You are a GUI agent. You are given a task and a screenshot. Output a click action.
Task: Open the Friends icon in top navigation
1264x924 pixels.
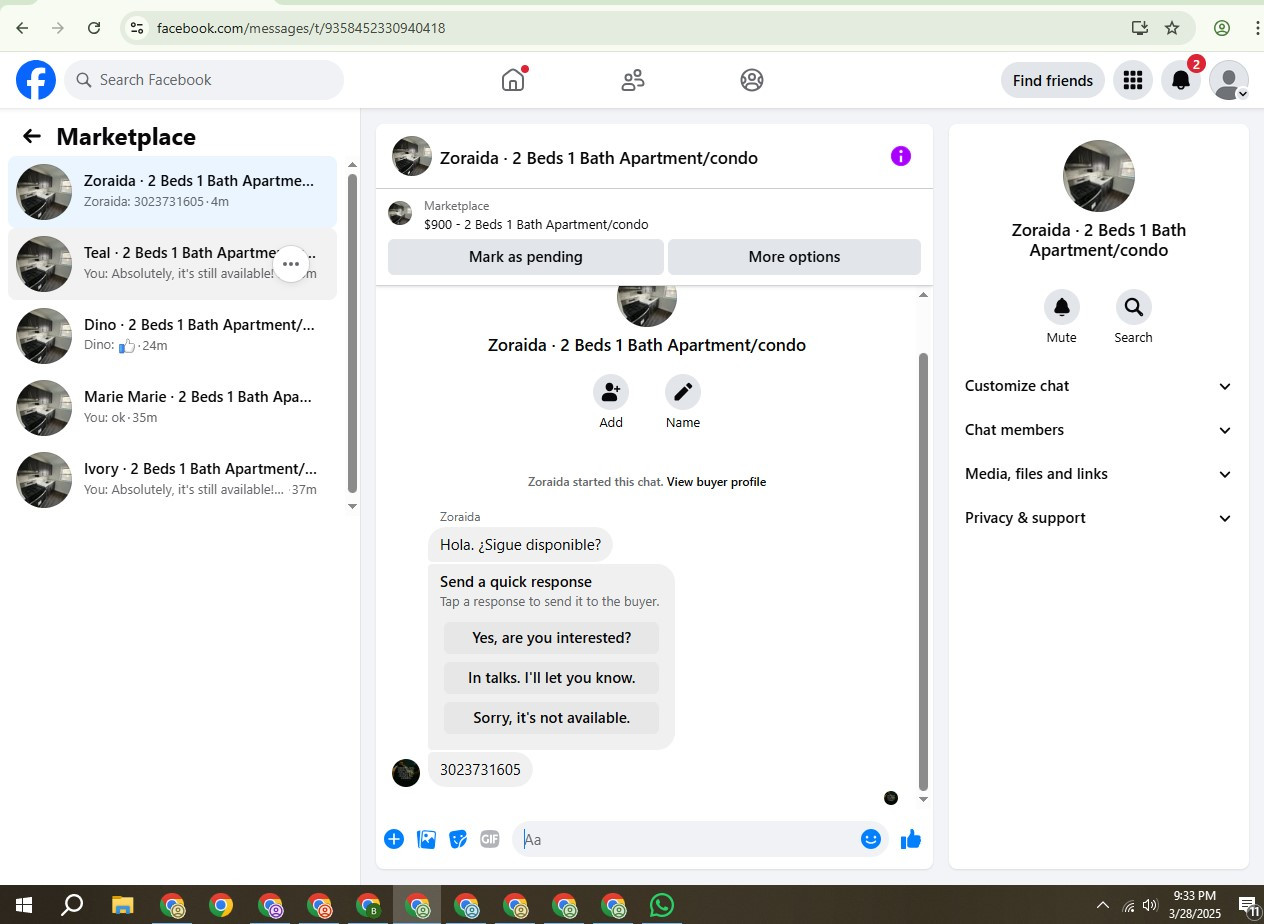(x=633, y=80)
